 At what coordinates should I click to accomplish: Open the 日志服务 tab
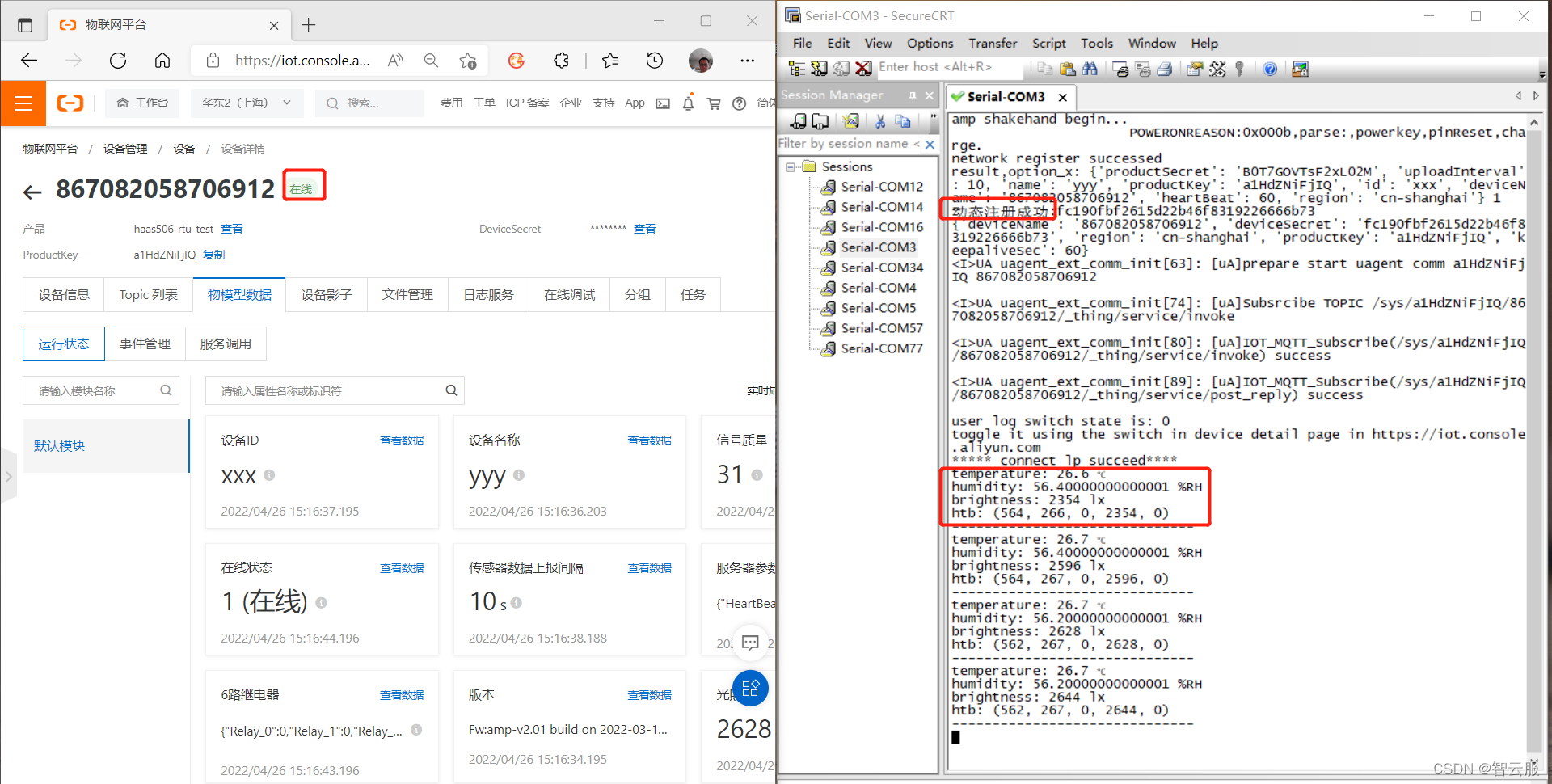(488, 295)
